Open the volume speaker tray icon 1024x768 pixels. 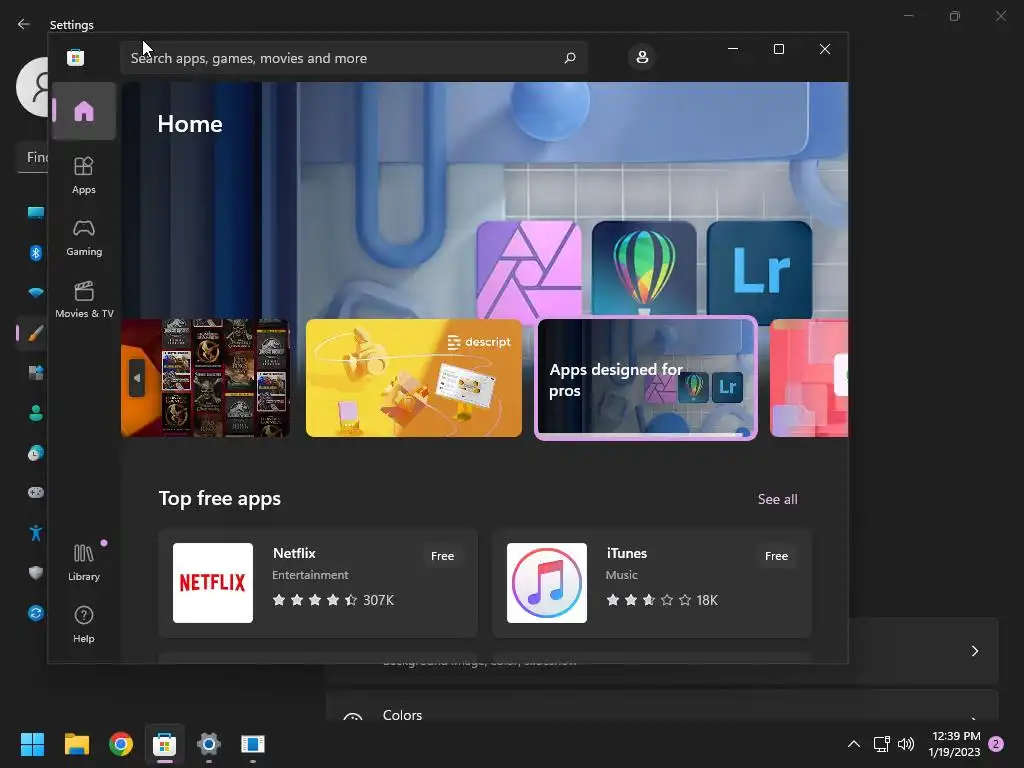click(906, 744)
